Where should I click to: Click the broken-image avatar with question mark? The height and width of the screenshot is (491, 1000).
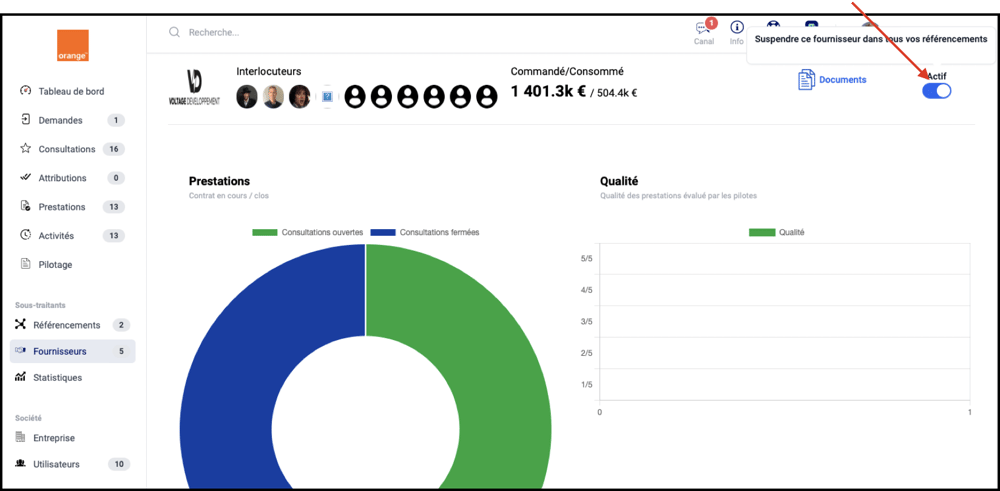(327, 97)
